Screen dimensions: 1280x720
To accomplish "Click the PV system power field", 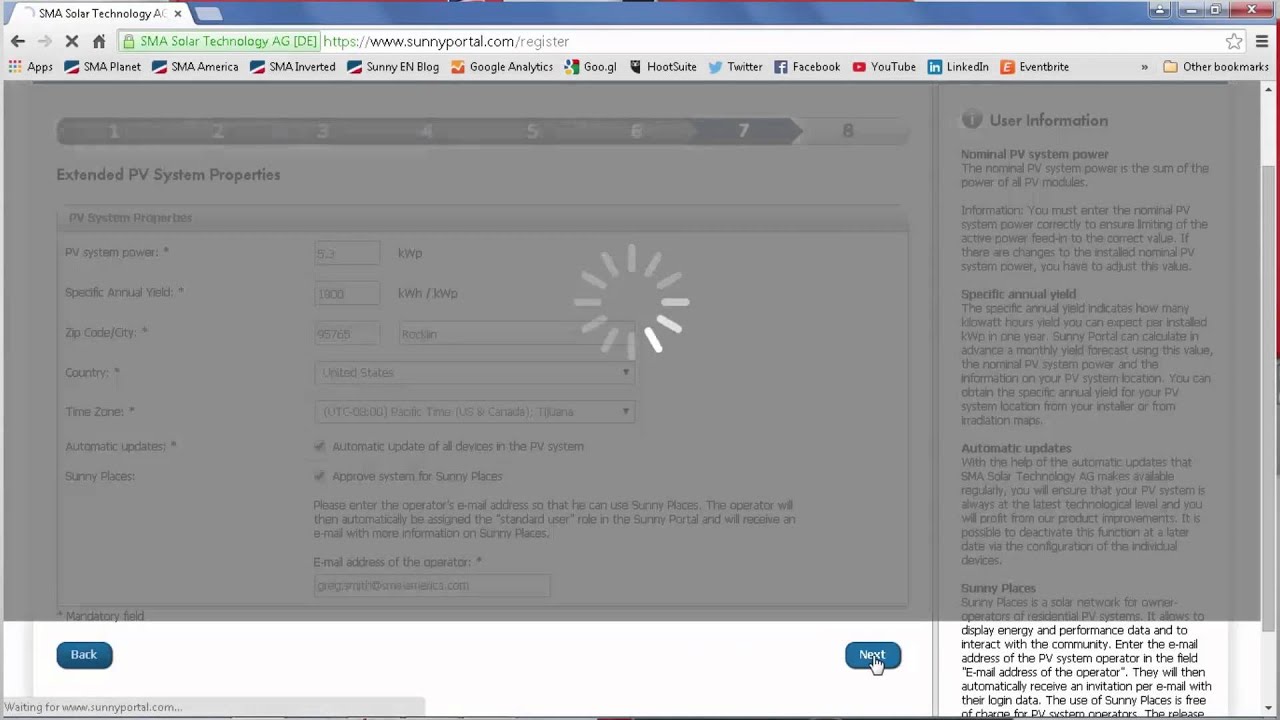I will pyautogui.click(x=346, y=253).
